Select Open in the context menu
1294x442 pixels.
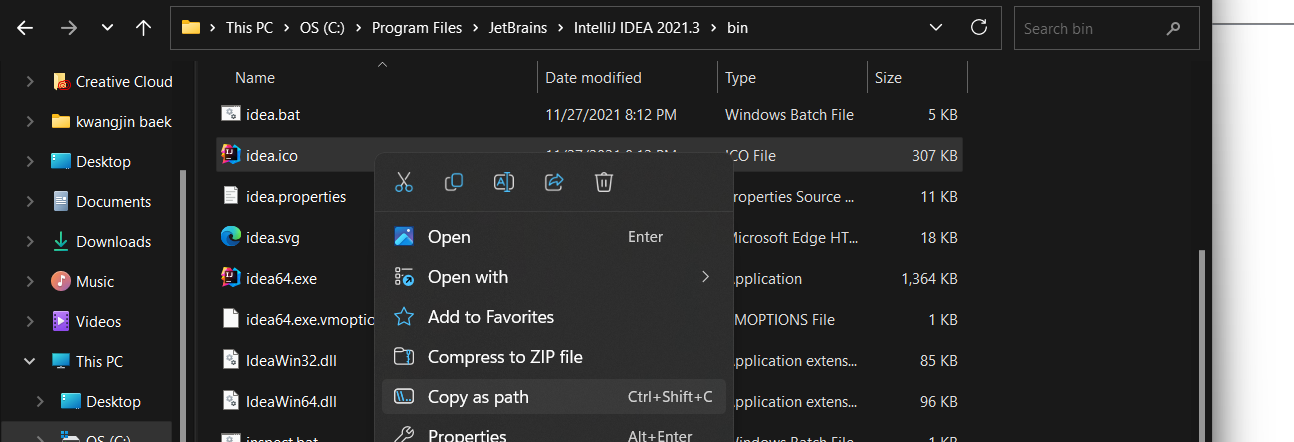coord(554,237)
